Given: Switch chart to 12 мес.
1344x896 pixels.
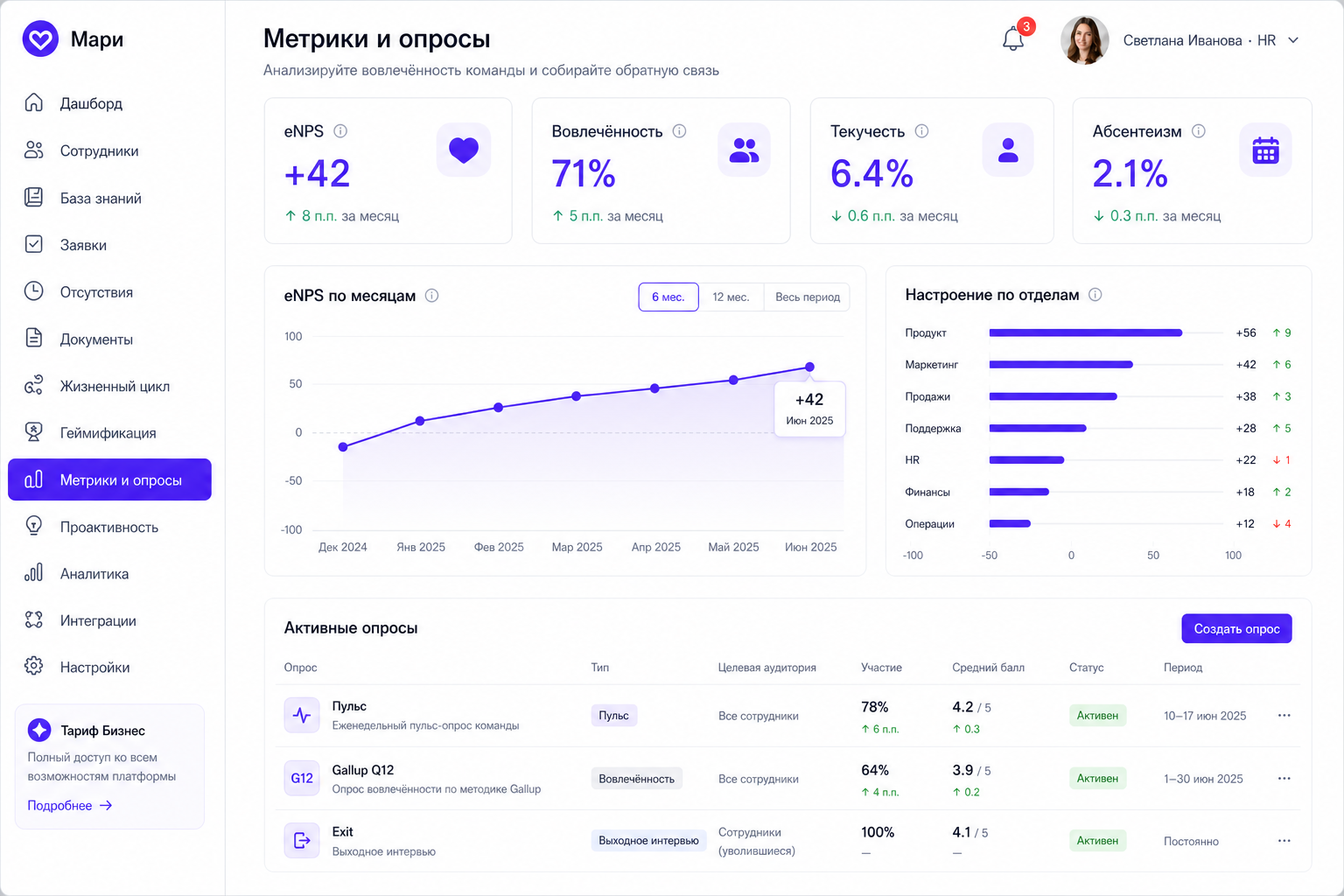Looking at the screenshot, I should tap(731, 297).
